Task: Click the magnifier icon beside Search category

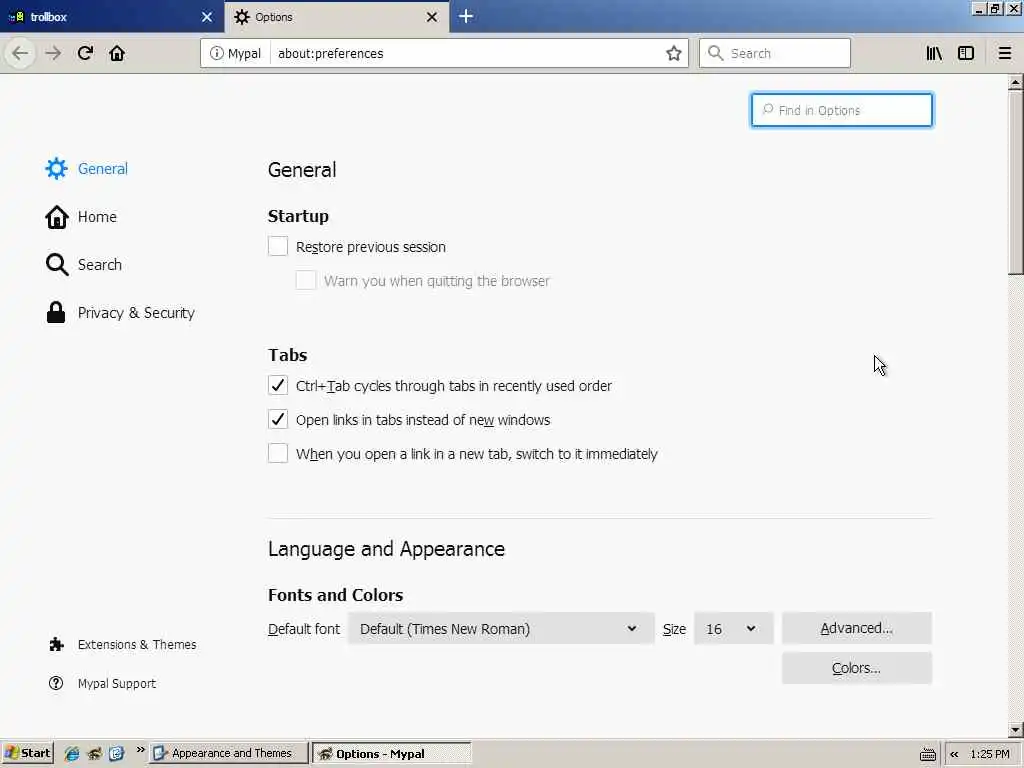Action: coord(57,264)
